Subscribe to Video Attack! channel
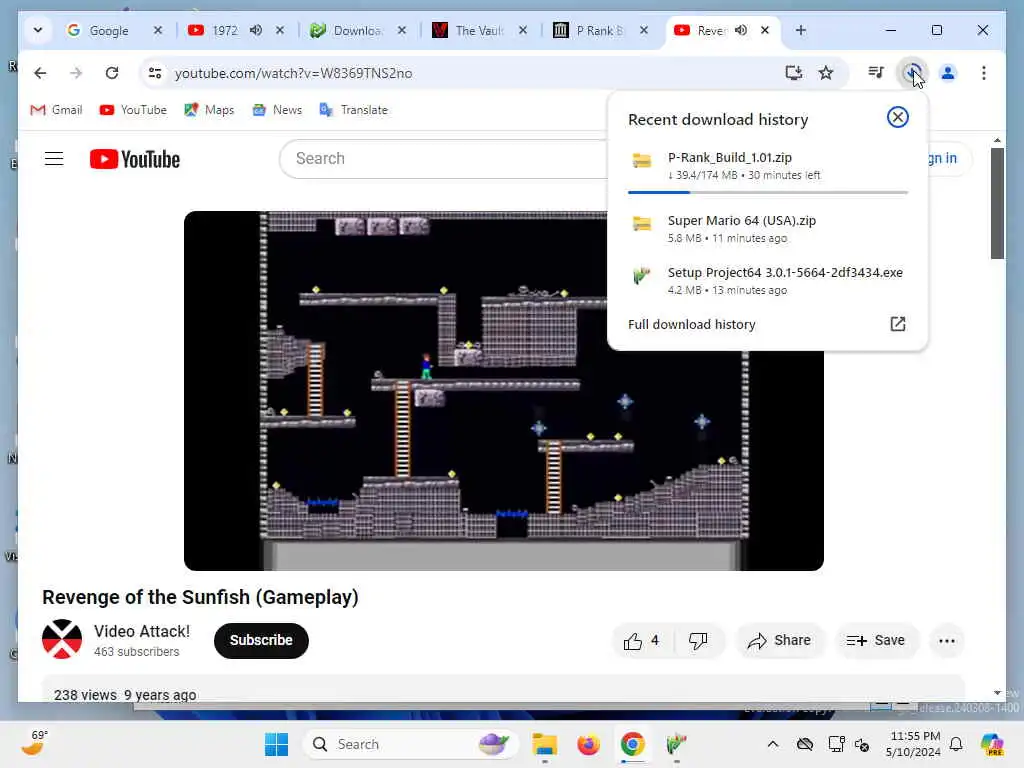Viewport: 1024px width, 768px height. pyautogui.click(x=261, y=641)
